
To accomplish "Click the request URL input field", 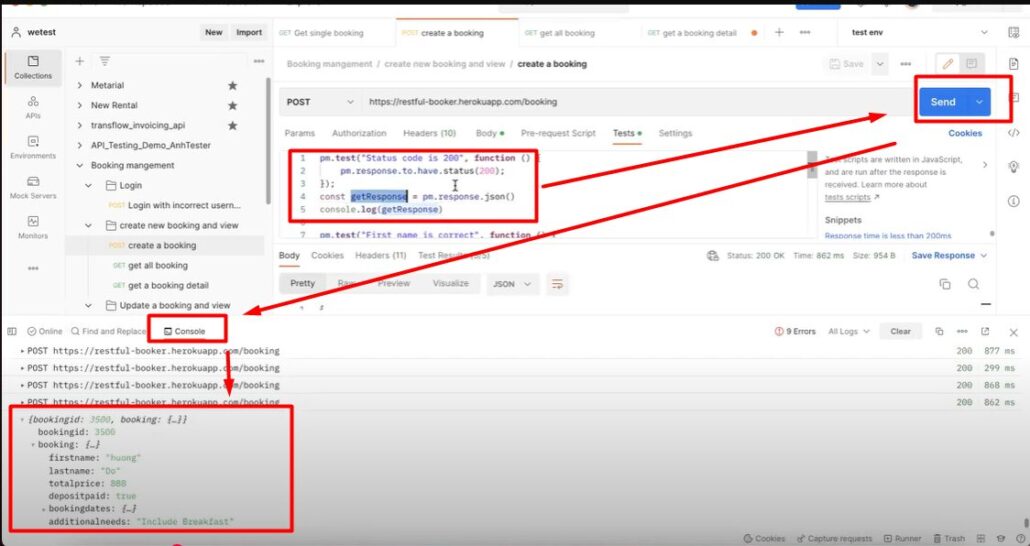I will pos(630,102).
